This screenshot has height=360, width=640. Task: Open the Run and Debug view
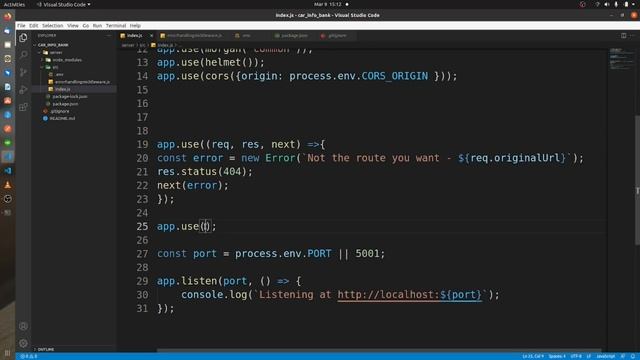[x=23, y=89]
